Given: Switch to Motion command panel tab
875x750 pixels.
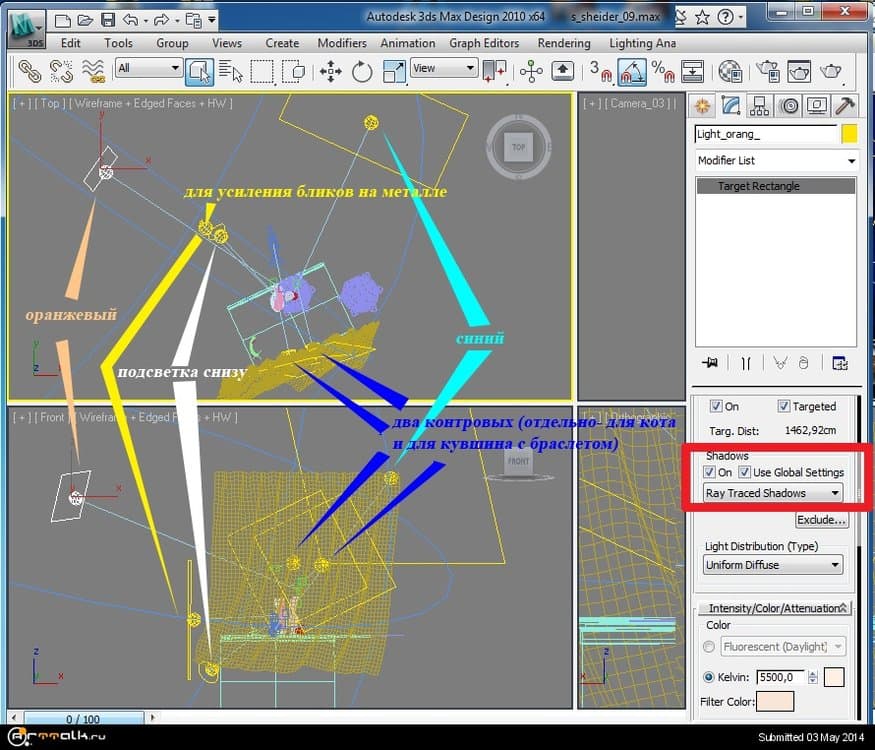Looking at the screenshot, I should click(x=789, y=105).
